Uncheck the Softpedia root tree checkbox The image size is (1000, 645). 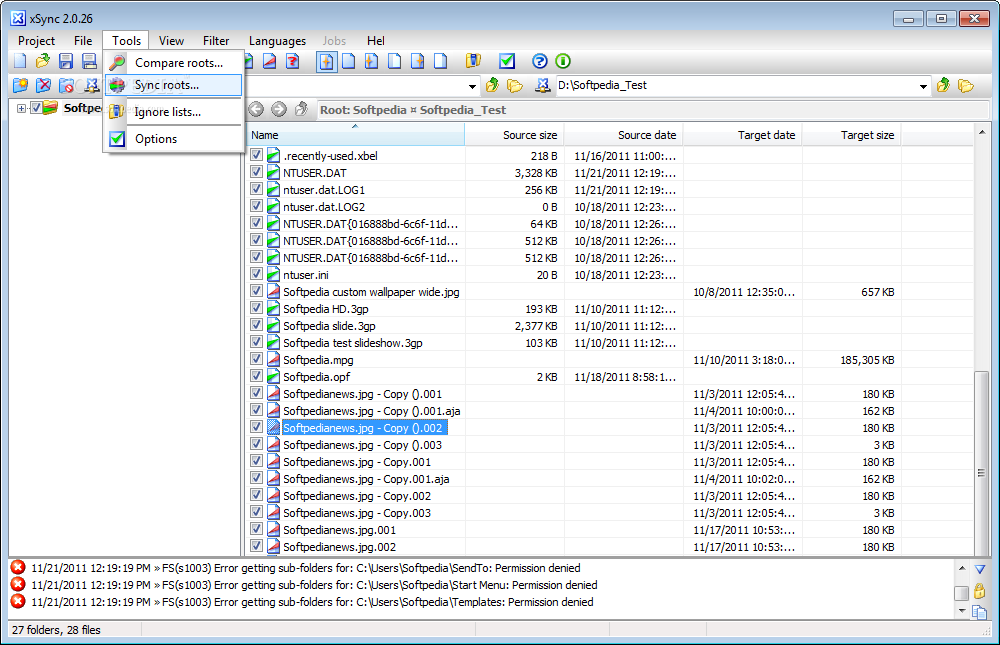point(36,108)
